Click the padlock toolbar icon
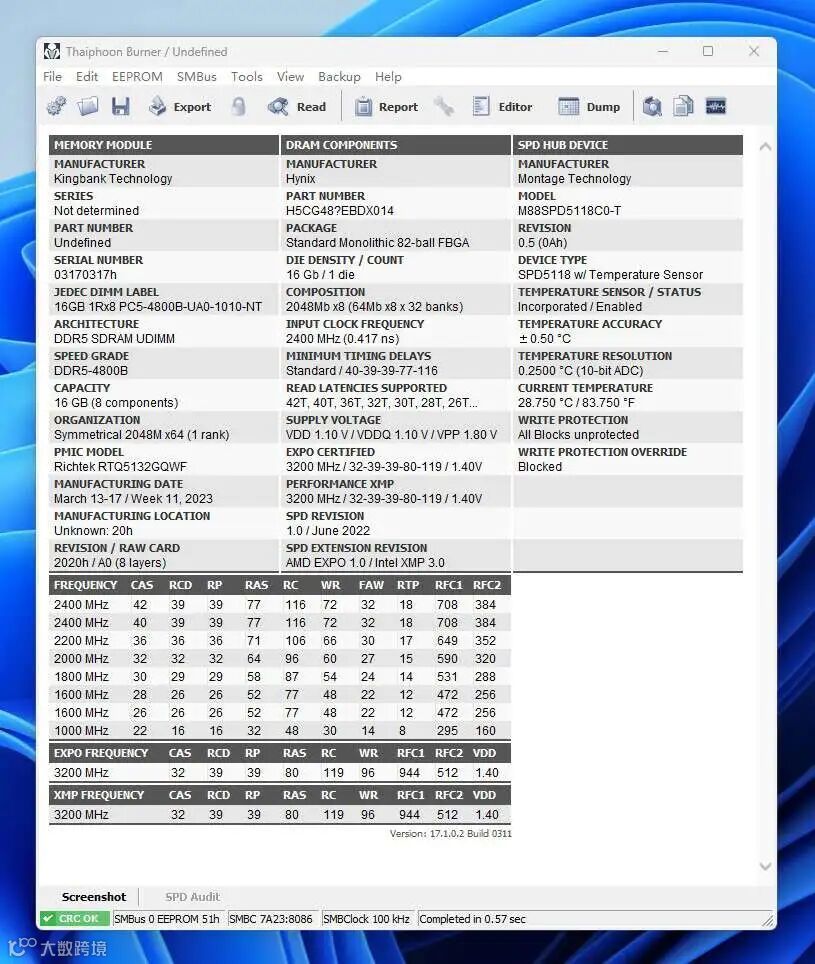 239,106
